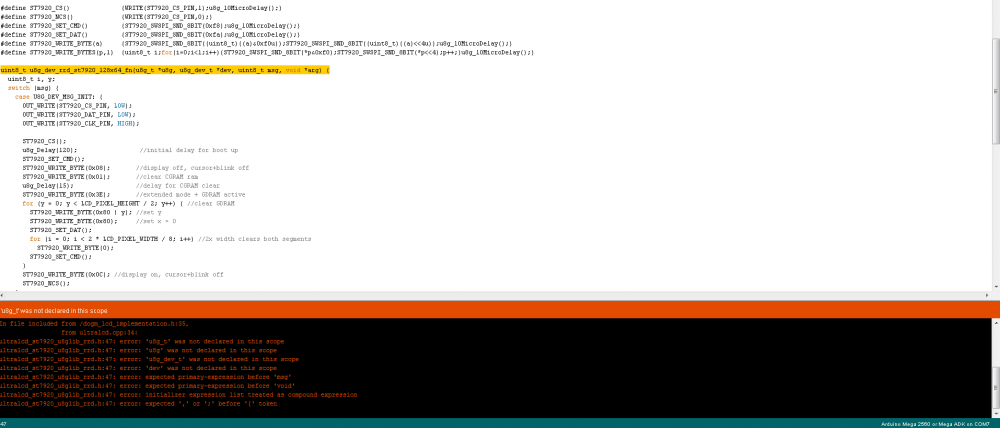
Task: Click the OUT_WRITE(ST7920_DAT_PIN, LOW) line
Action: (x=79, y=114)
